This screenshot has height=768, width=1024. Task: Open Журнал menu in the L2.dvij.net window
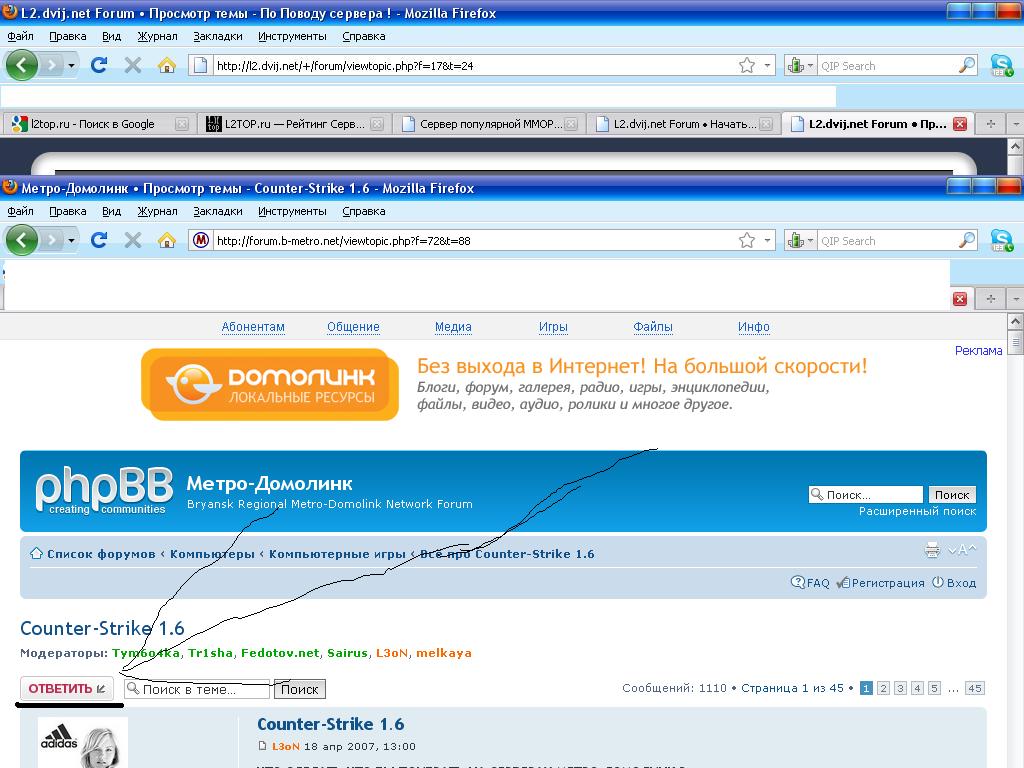pos(157,36)
